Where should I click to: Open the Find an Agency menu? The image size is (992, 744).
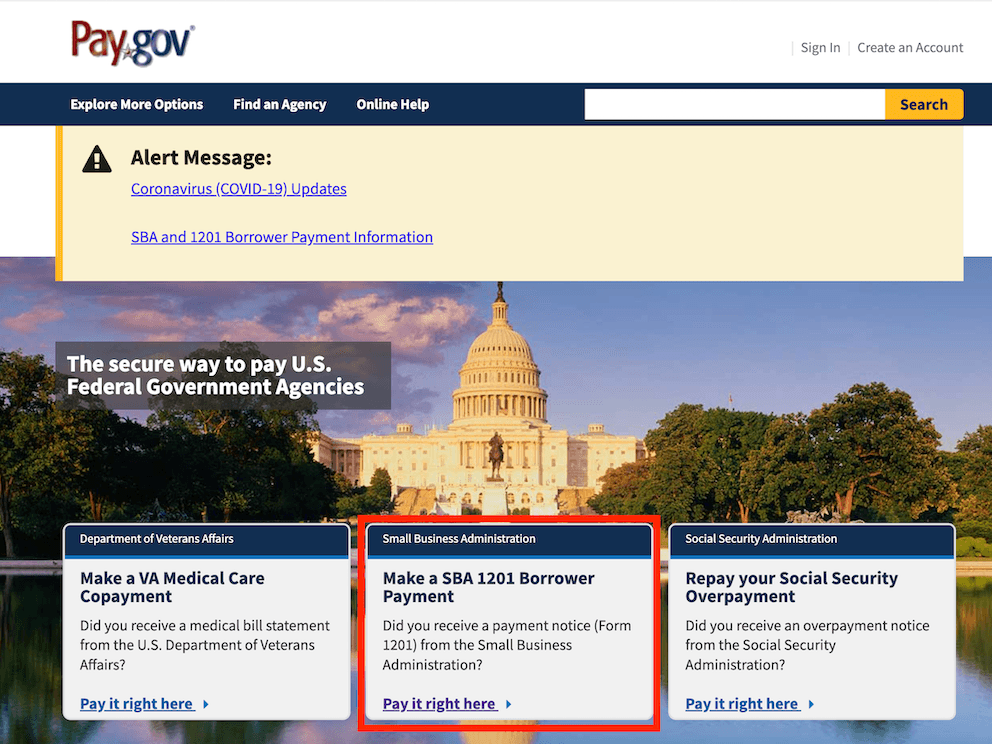280,104
